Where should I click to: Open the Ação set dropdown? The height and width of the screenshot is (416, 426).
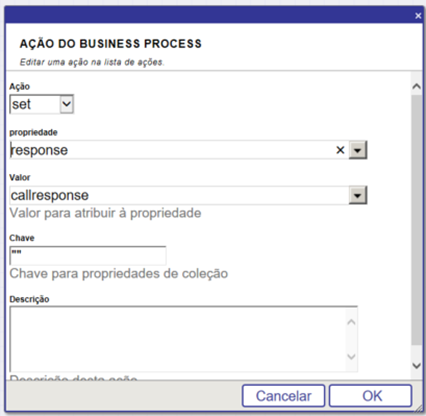pyautogui.click(x=42, y=104)
